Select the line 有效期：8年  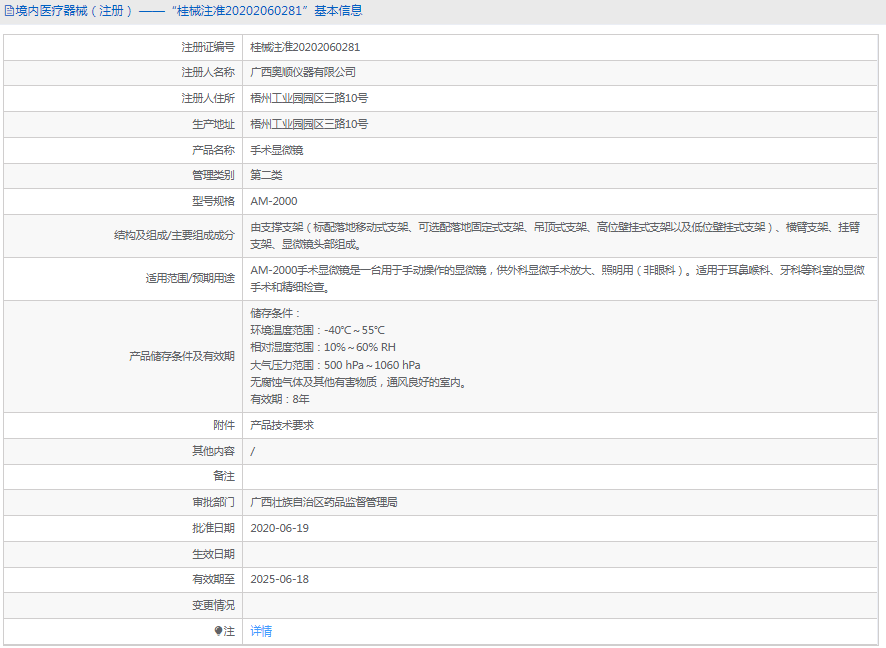(x=280, y=399)
